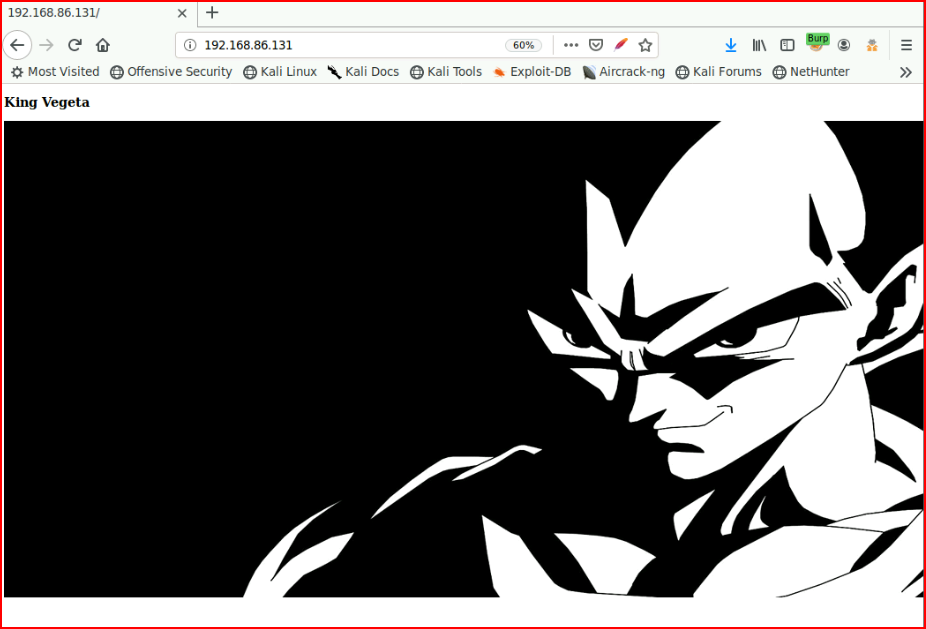The height and width of the screenshot is (629, 926).
Task: Open the Kali Linux bookmark
Action: pyautogui.click(x=281, y=72)
